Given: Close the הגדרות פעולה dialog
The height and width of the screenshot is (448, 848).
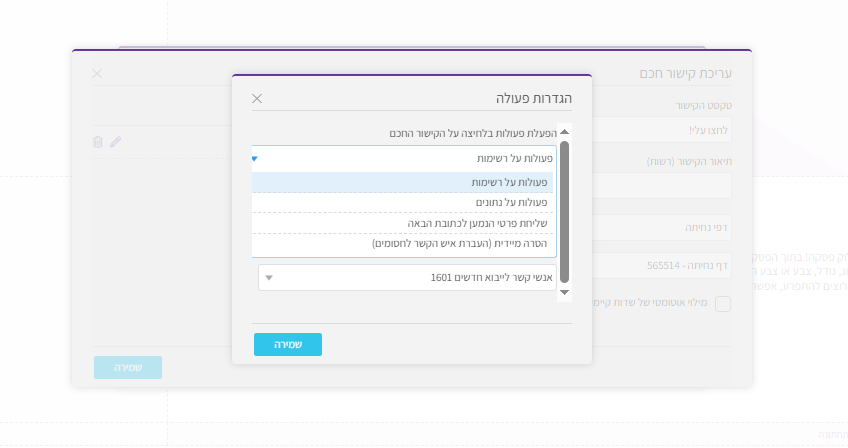Looking at the screenshot, I should pos(257,98).
